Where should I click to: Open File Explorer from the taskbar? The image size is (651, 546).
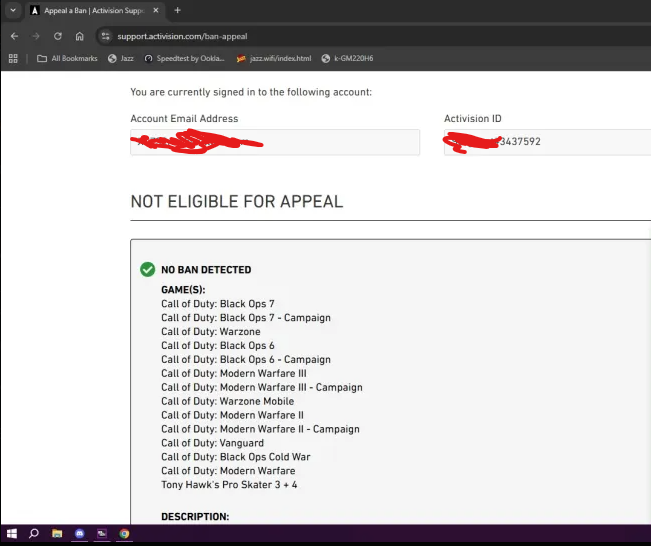57,534
